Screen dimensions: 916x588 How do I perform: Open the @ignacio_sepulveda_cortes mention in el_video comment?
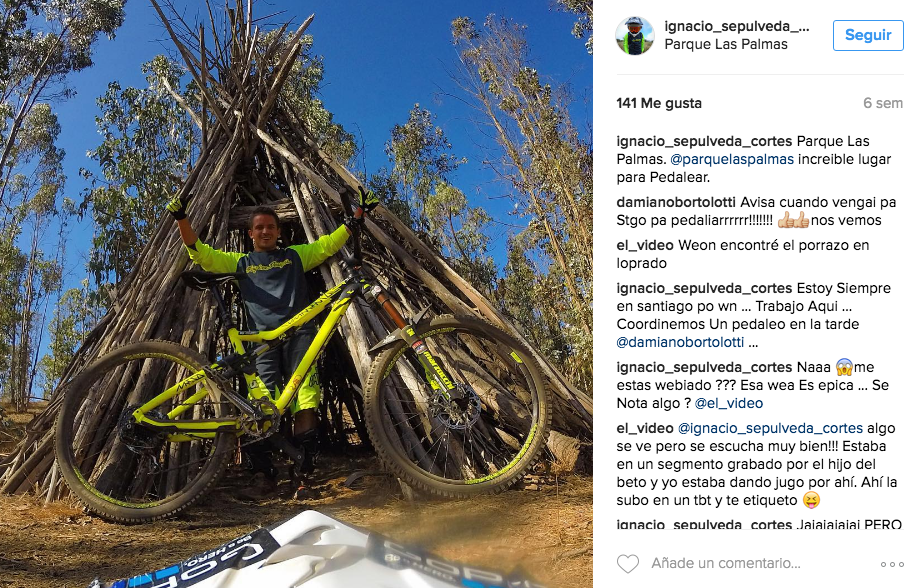point(770,429)
